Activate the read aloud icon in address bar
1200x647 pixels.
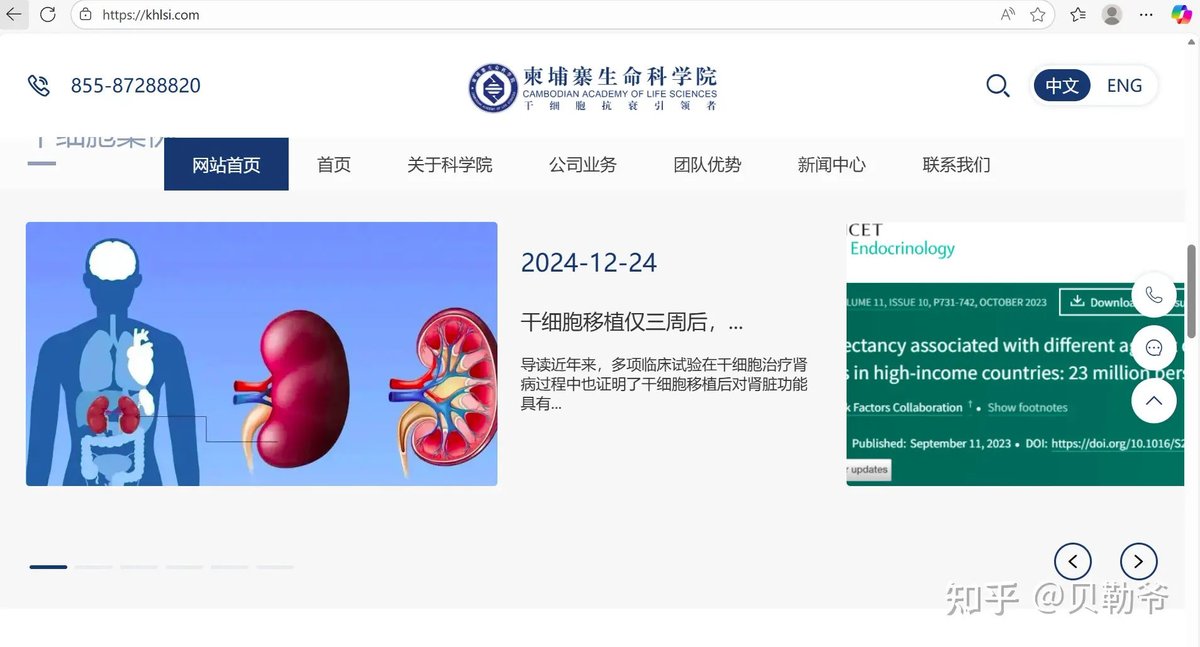click(x=1007, y=15)
